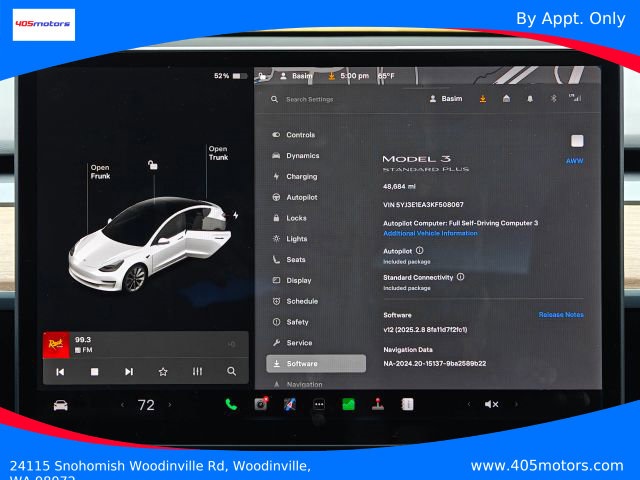640x480 pixels.
Task: Open the Release Notes link
Action: 561,315
